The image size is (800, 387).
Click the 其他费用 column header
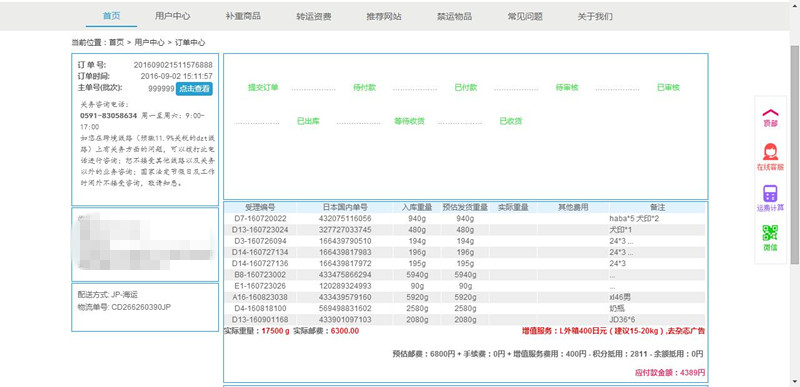[573, 208]
